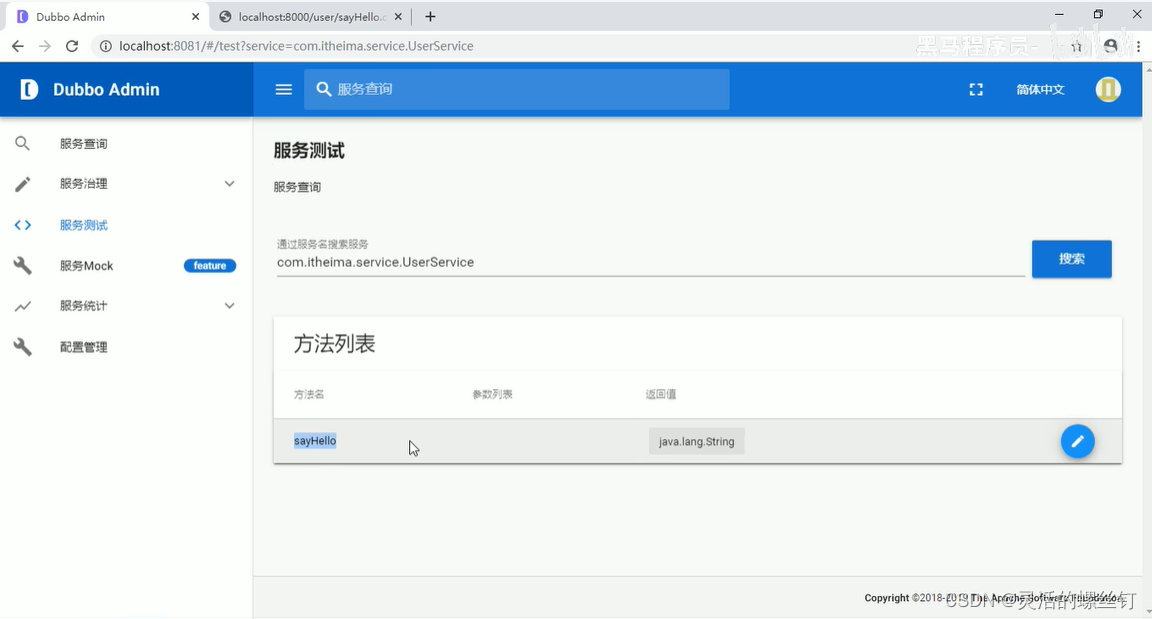Enable fullscreen mode
Image resolution: width=1152 pixels, height=619 pixels.
coord(976,89)
